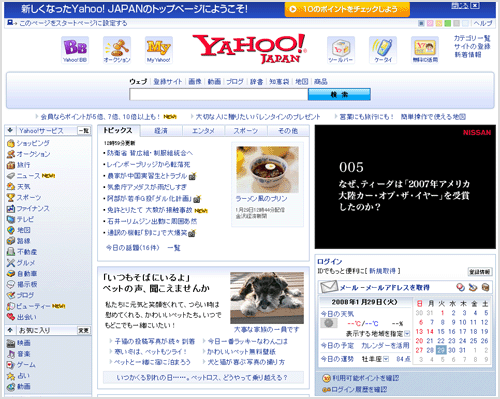
Task: Switch to the トピックス tab
Action: pos(118,130)
